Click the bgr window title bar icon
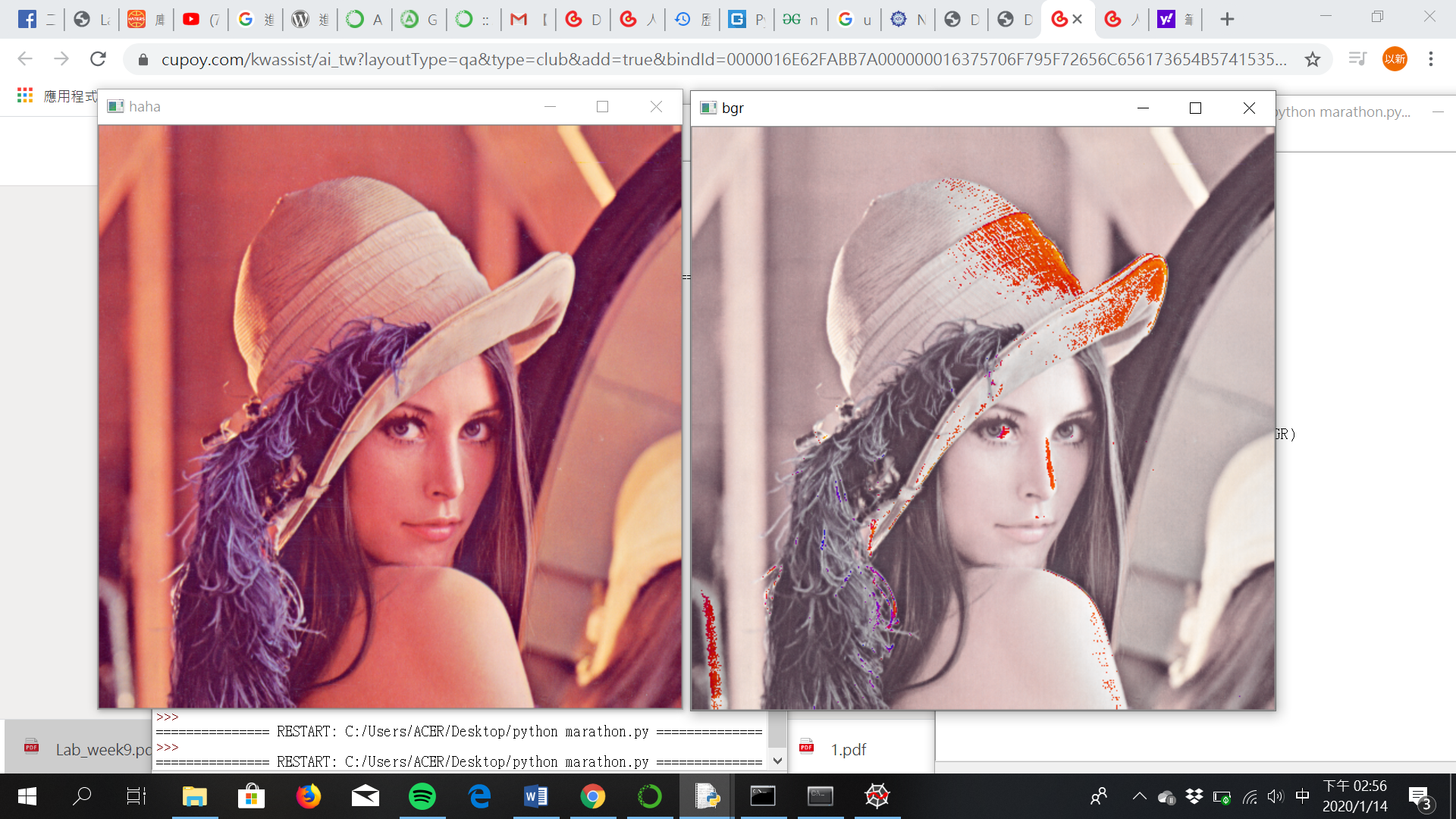 708,108
